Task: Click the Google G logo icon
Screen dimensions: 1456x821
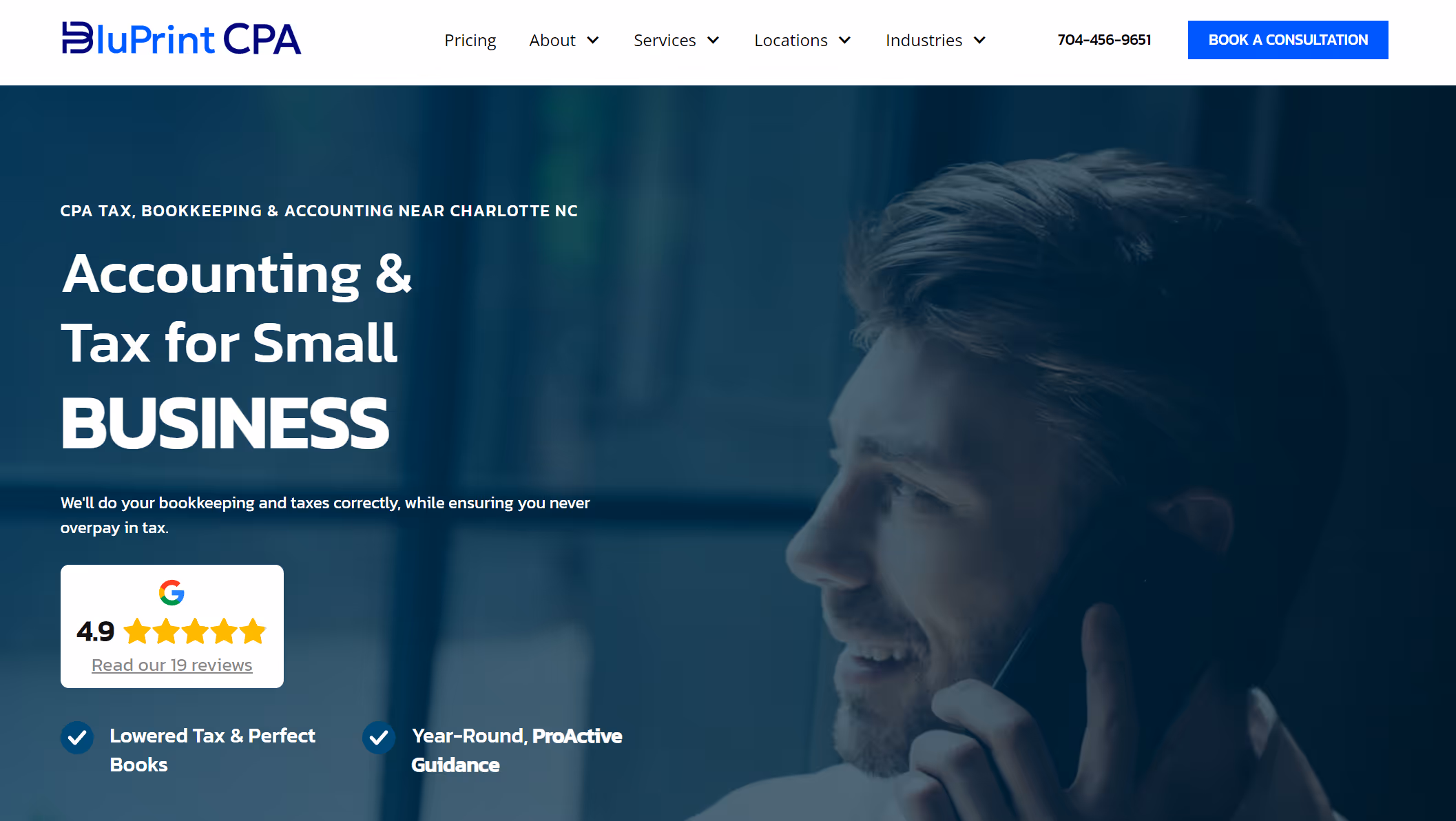Action: [x=171, y=592]
